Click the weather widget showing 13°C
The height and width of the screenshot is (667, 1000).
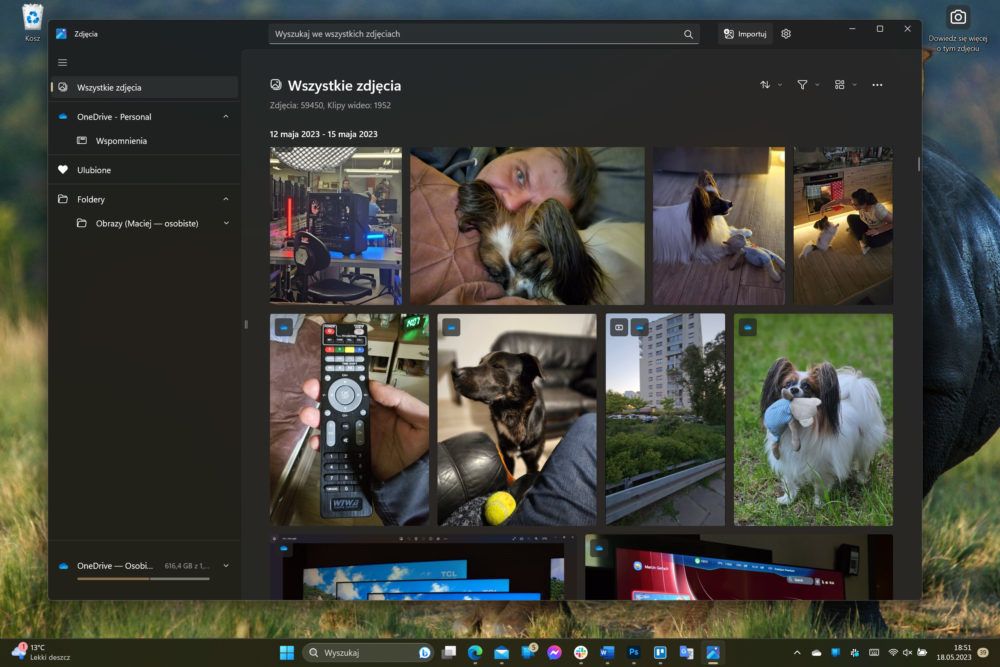click(x=41, y=652)
